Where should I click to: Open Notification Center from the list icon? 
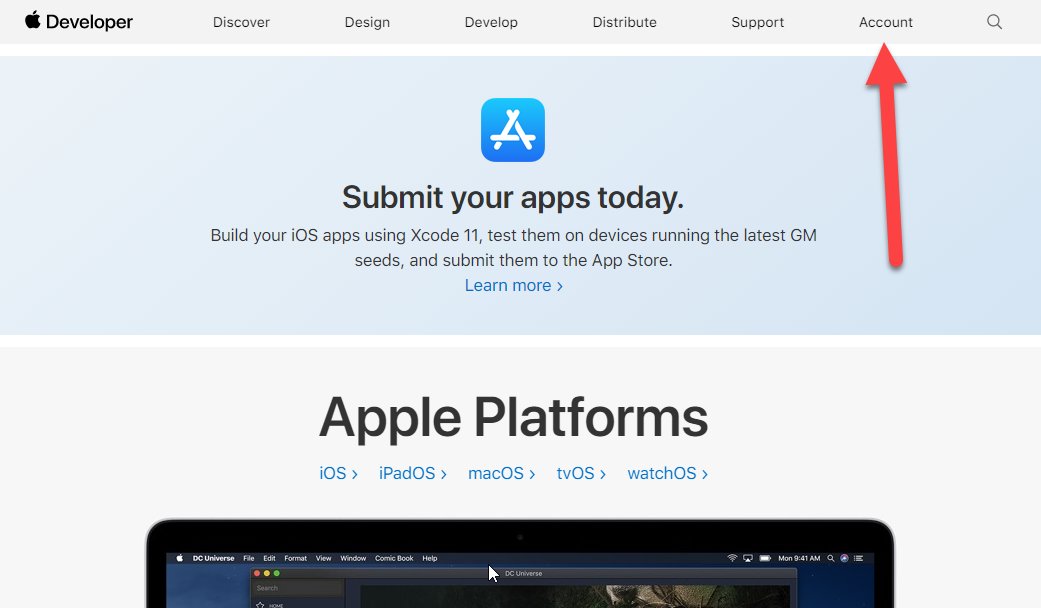[x=859, y=558]
